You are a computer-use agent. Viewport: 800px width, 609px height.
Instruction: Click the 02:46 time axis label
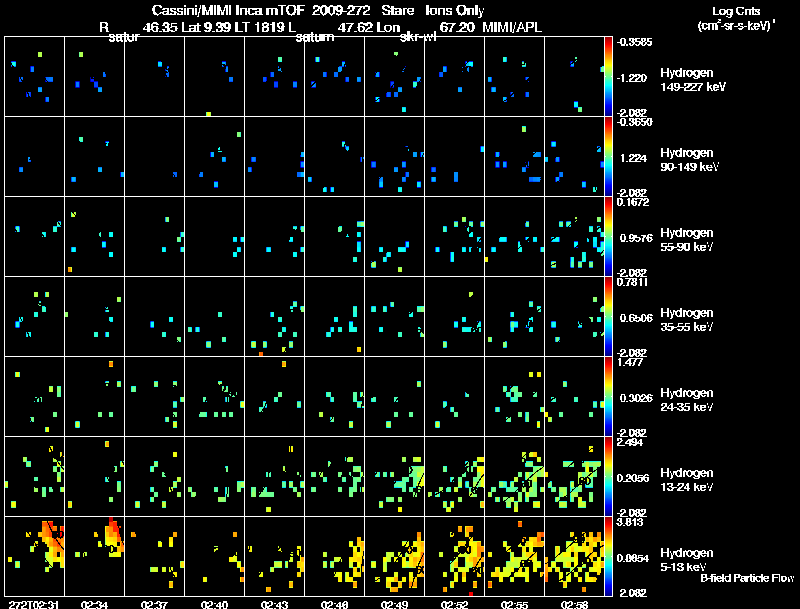[x=334, y=605]
